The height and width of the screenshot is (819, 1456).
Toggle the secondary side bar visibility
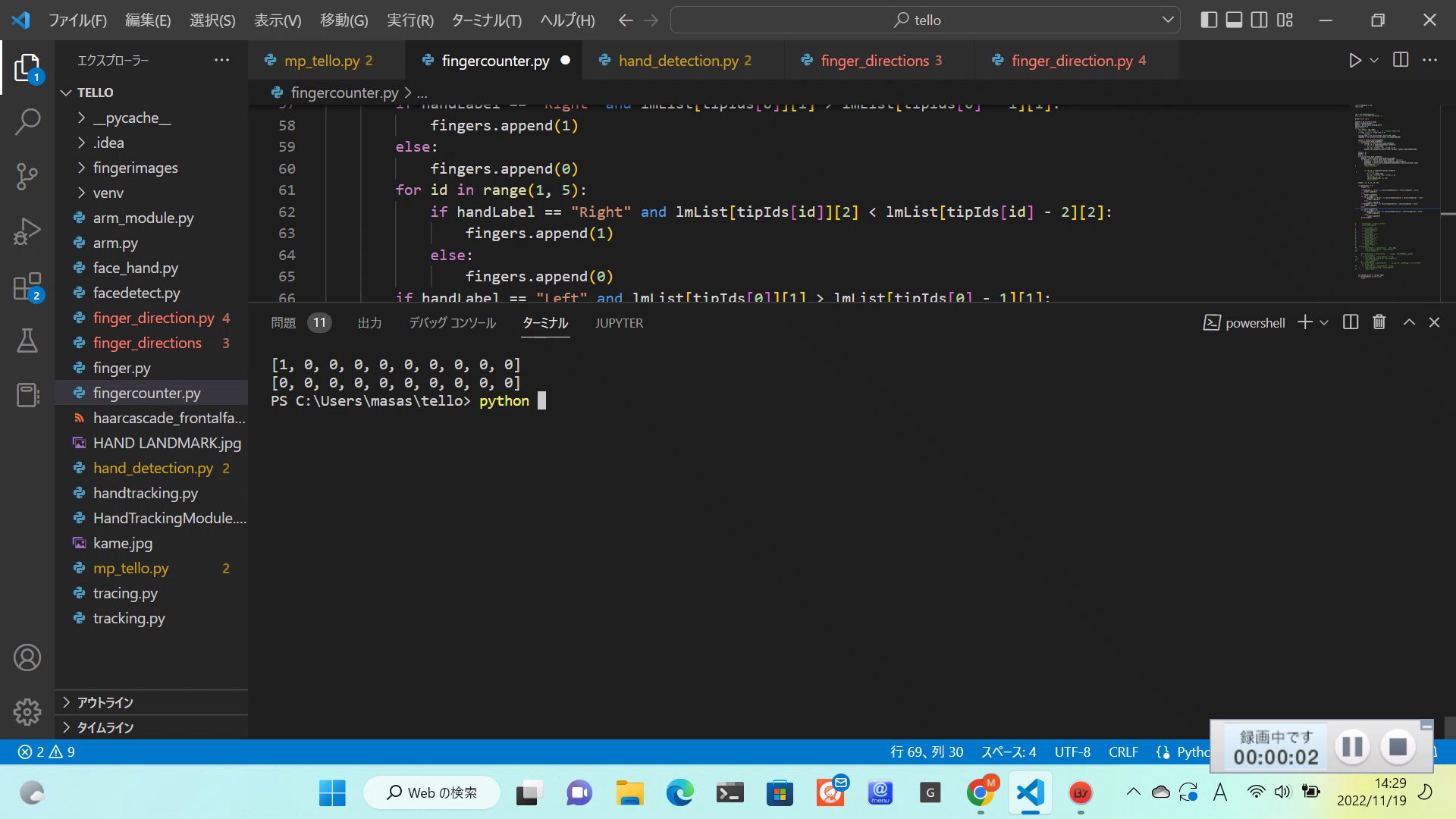click(1260, 20)
